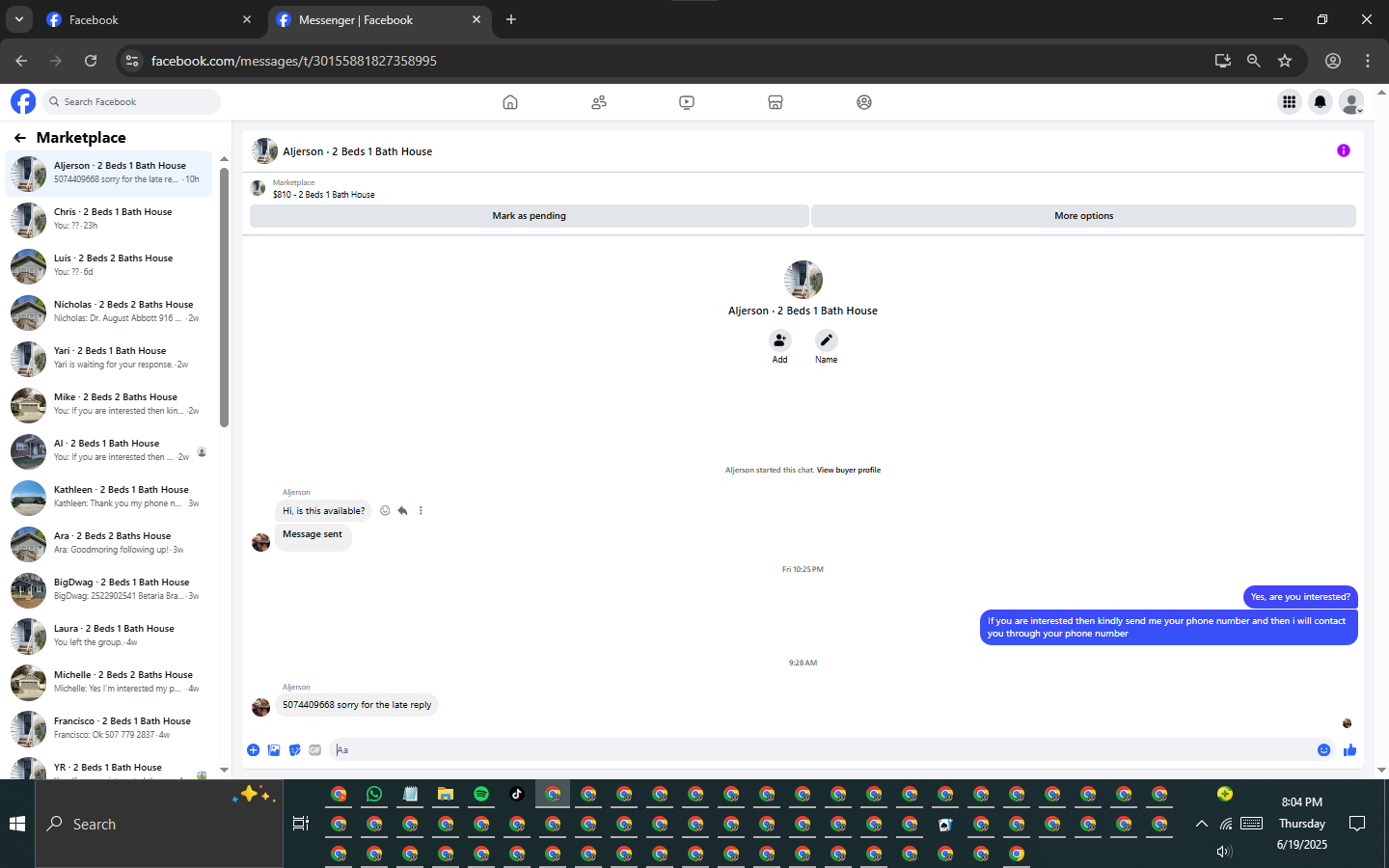Open Yari 2 Beds 1 Bath House conversation
Screen dimensions: 1389x868
point(109,358)
